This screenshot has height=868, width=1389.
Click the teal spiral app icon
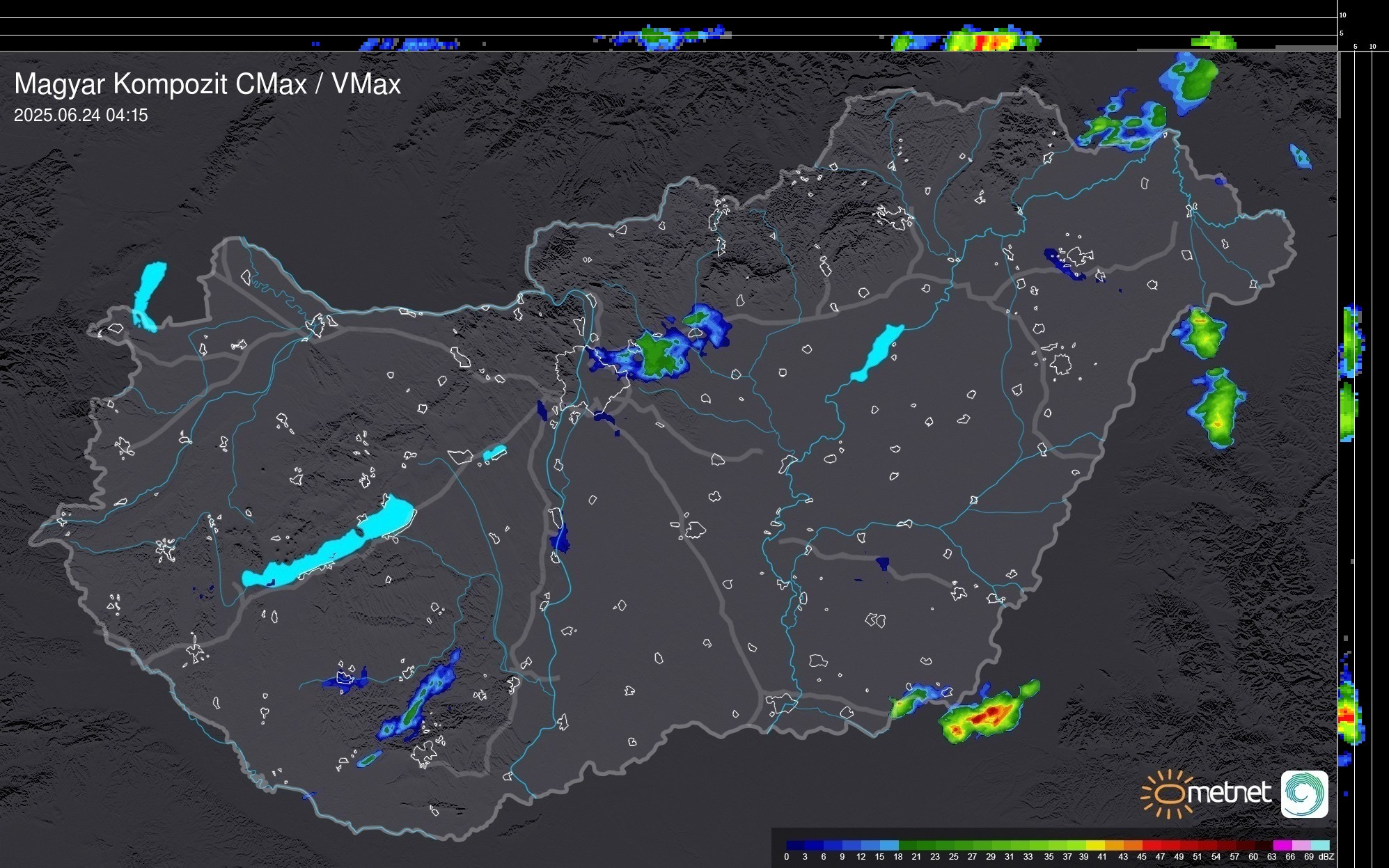1304,794
